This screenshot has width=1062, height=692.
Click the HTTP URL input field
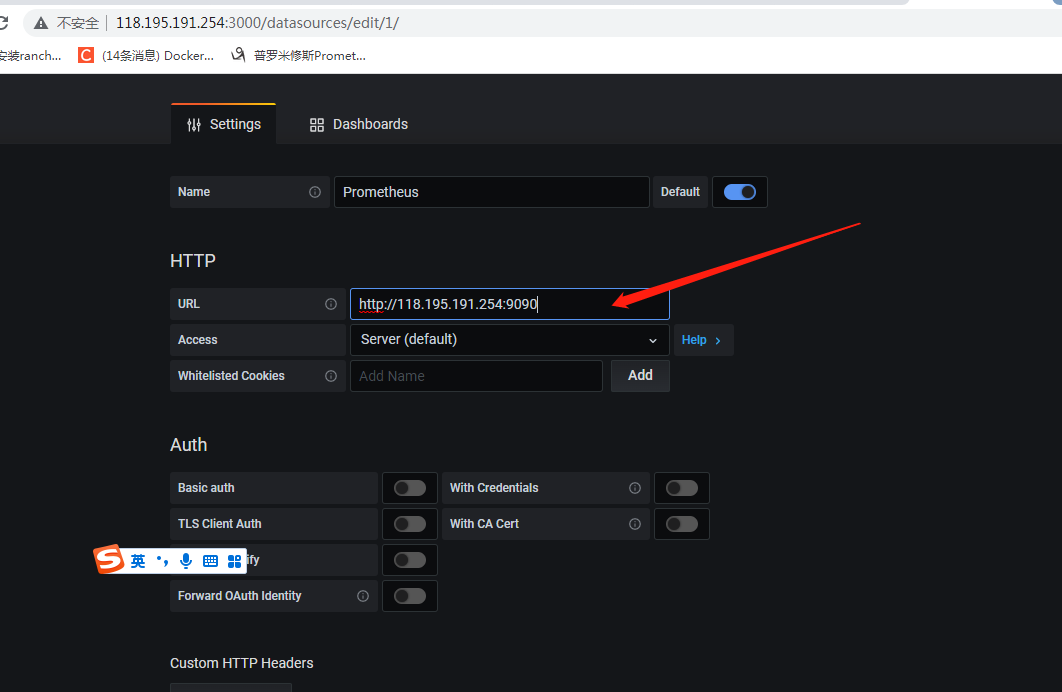pos(509,304)
